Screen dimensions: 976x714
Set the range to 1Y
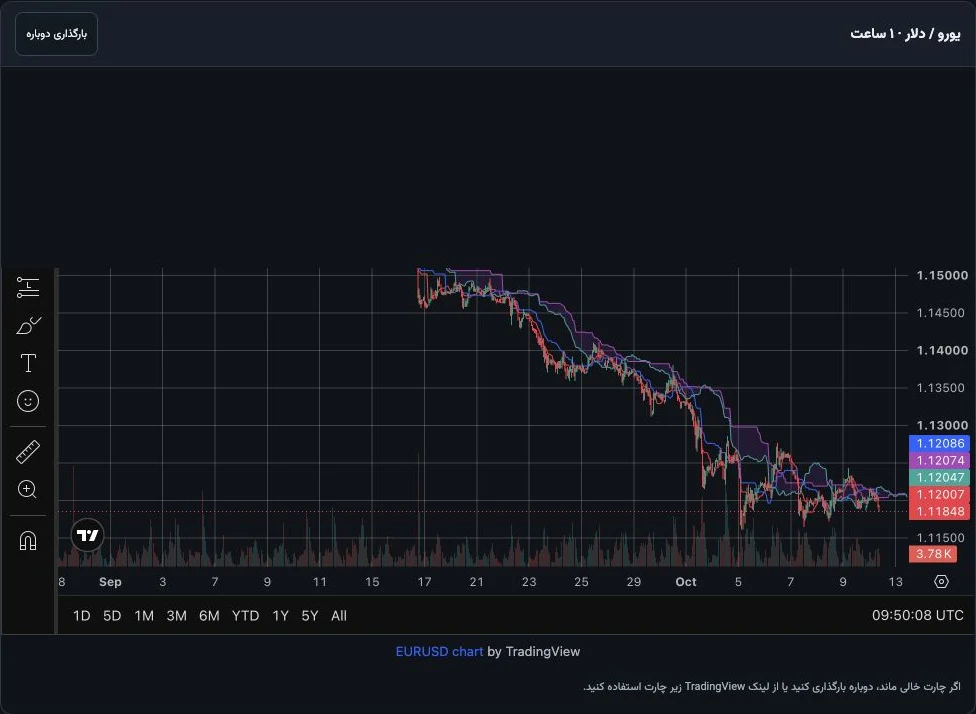click(x=280, y=616)
